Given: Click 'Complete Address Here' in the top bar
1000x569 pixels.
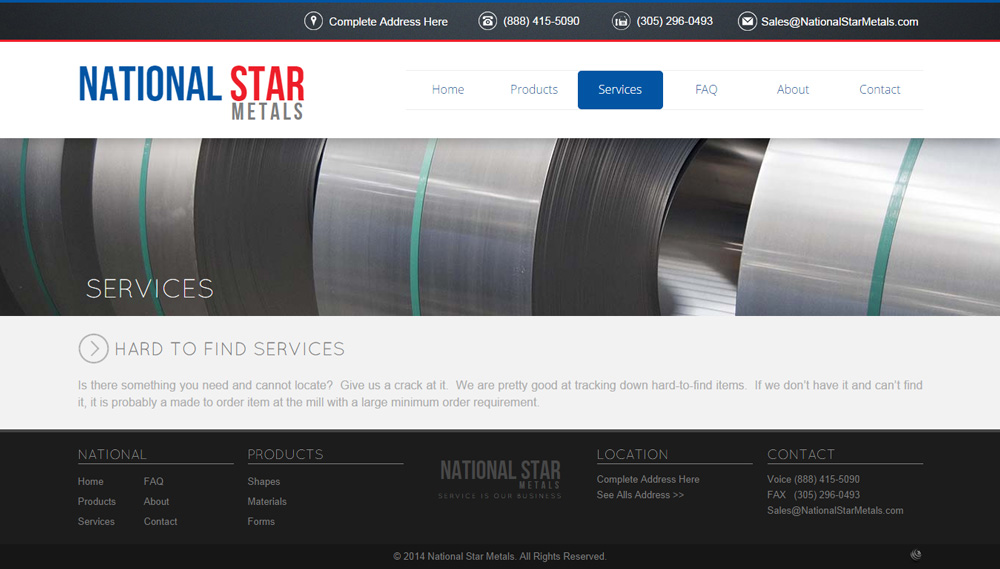Looking at the screenshot, I should click(x=388, y=22).
